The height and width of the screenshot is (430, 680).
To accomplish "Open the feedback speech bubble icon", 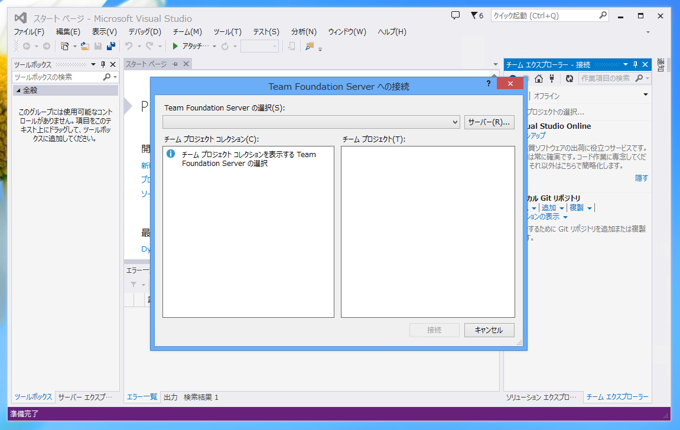I will pyautogui.click(x=455, y=16).
